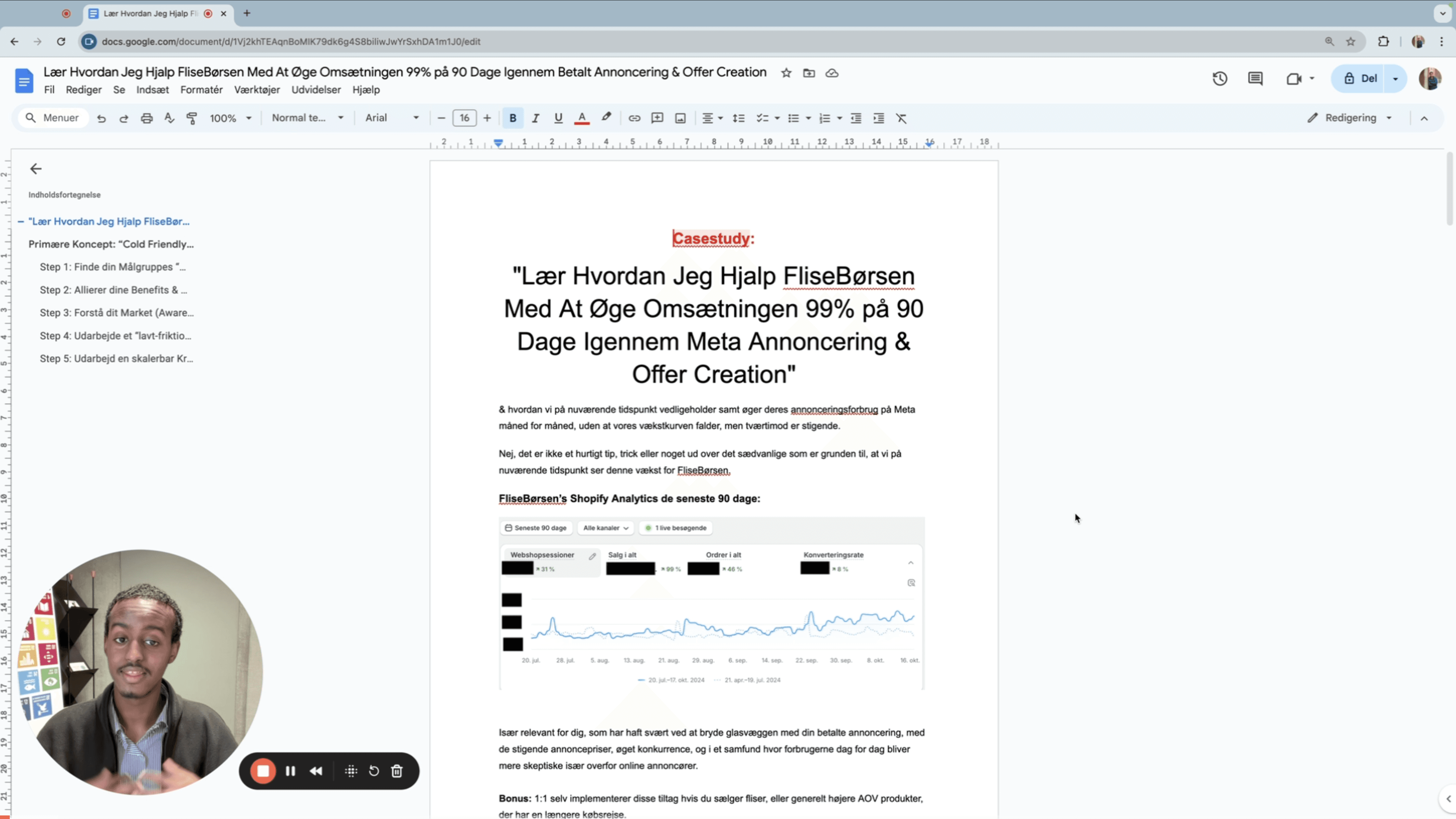This screenshot has width=1456, height=819.
Task: Open the Hjælp menu
Action: (x=366, y=90)
